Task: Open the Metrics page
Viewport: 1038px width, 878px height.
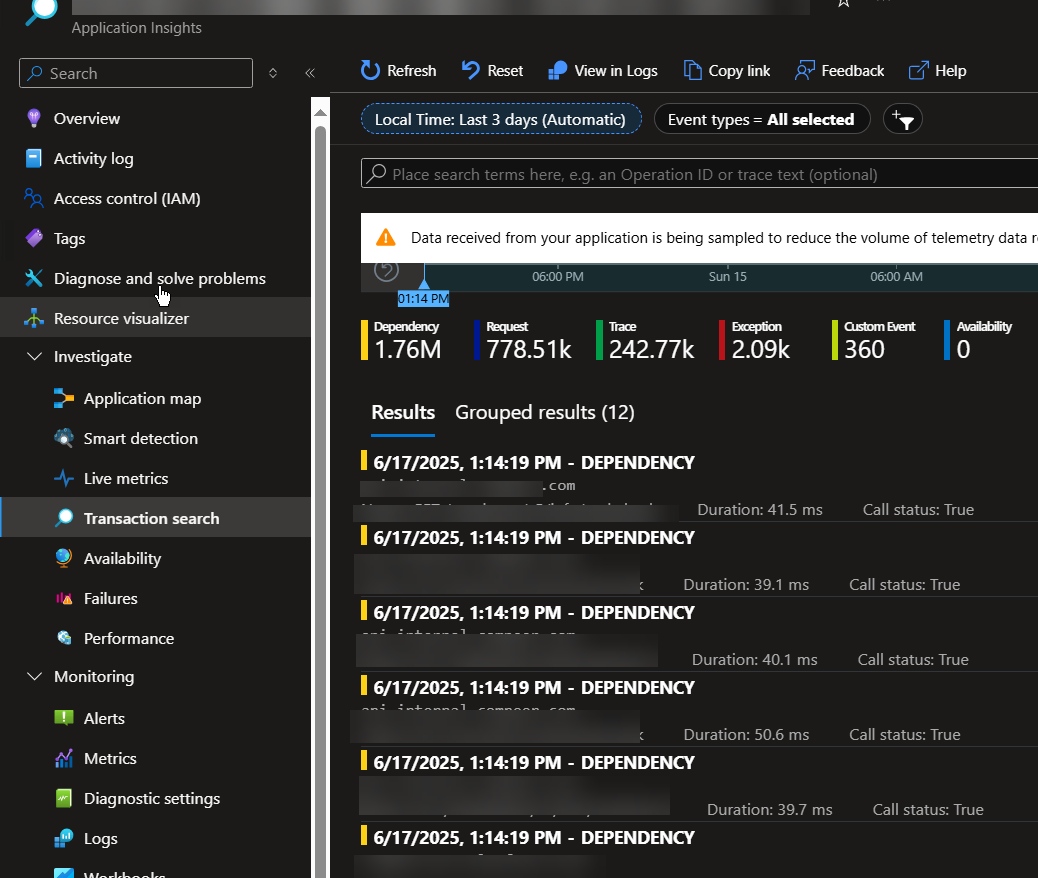Action: 110,759
